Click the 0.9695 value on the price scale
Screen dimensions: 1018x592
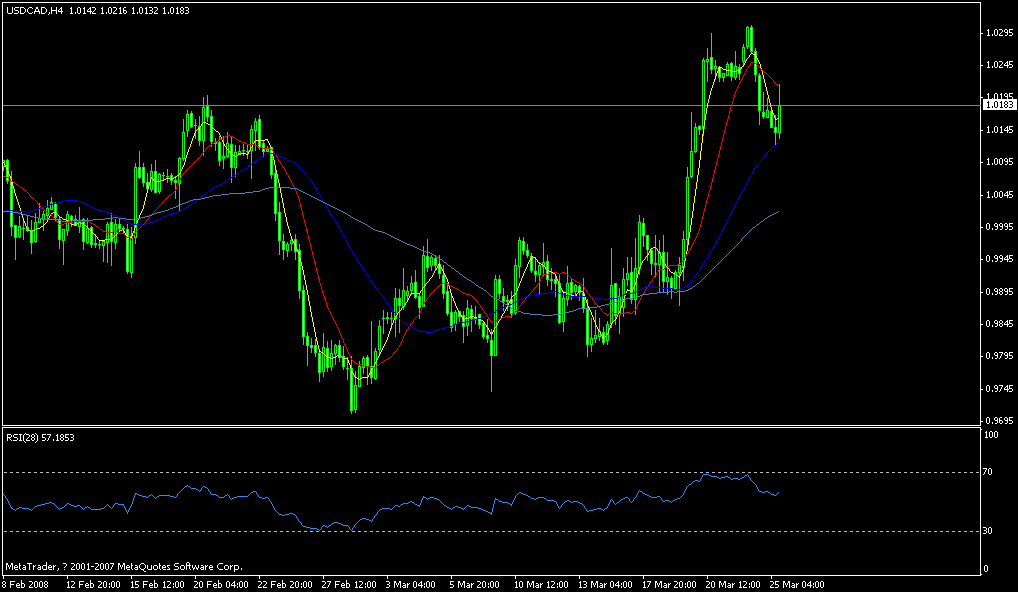point(999,423)
